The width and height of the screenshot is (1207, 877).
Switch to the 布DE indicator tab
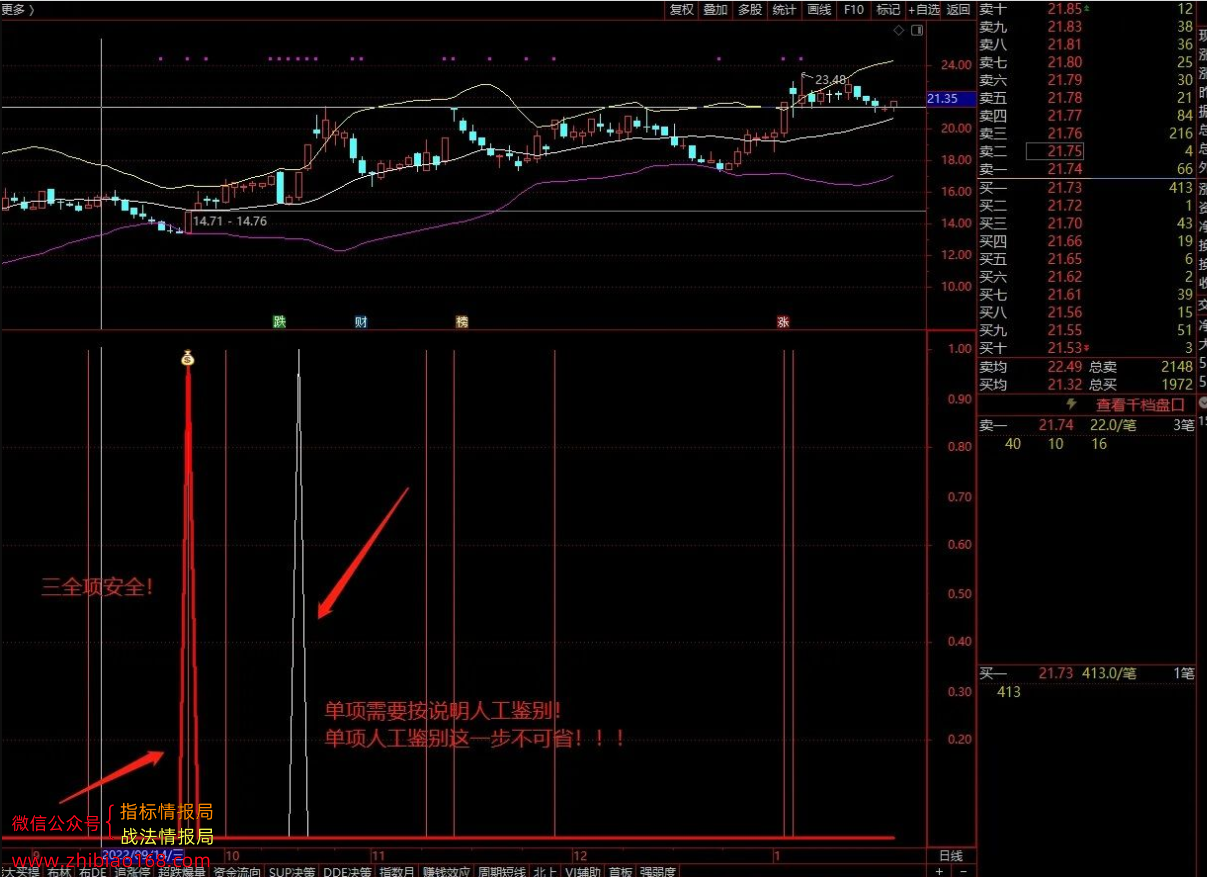coord(92,871)
